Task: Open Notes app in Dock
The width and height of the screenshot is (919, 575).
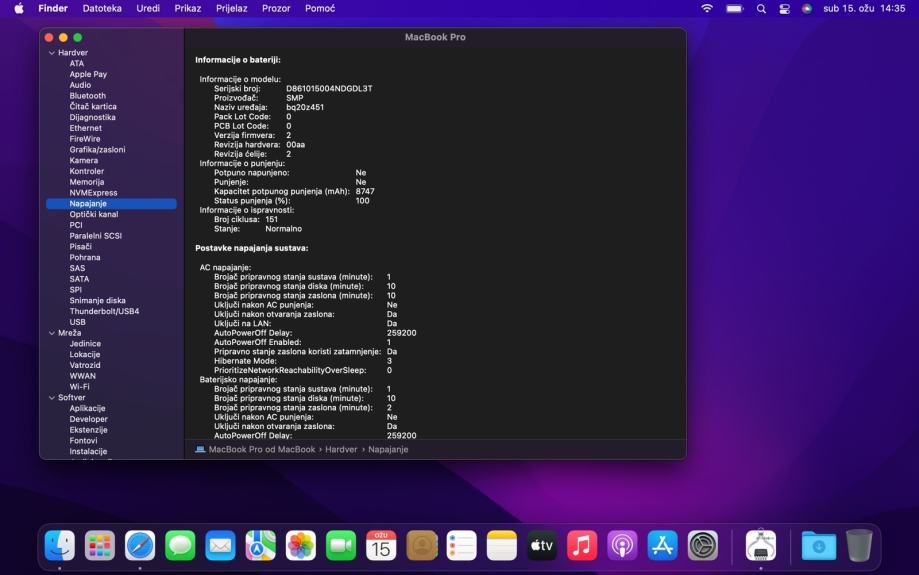Action: [502, 545]
